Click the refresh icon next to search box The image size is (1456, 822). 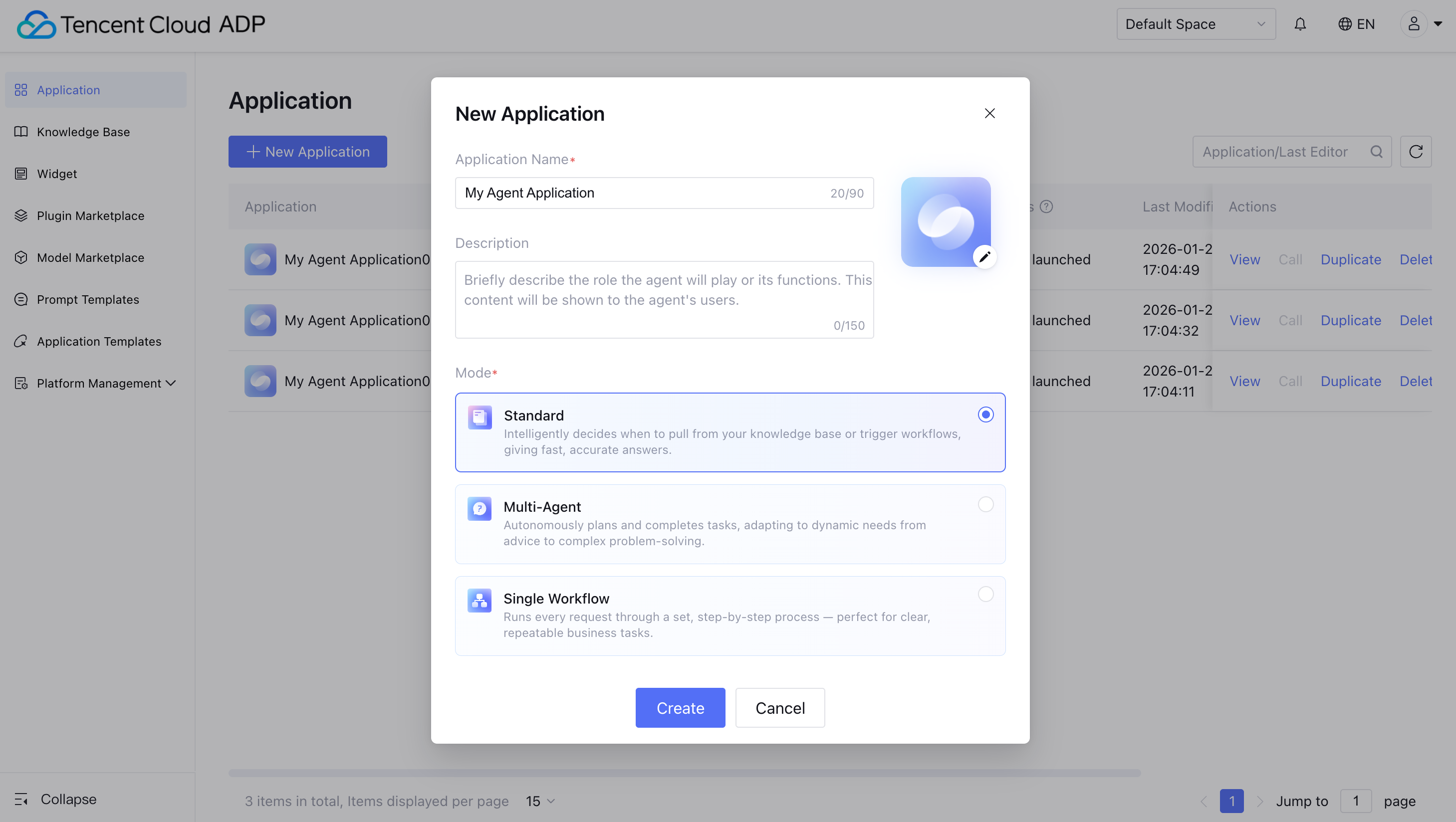tap(1415, 152)
